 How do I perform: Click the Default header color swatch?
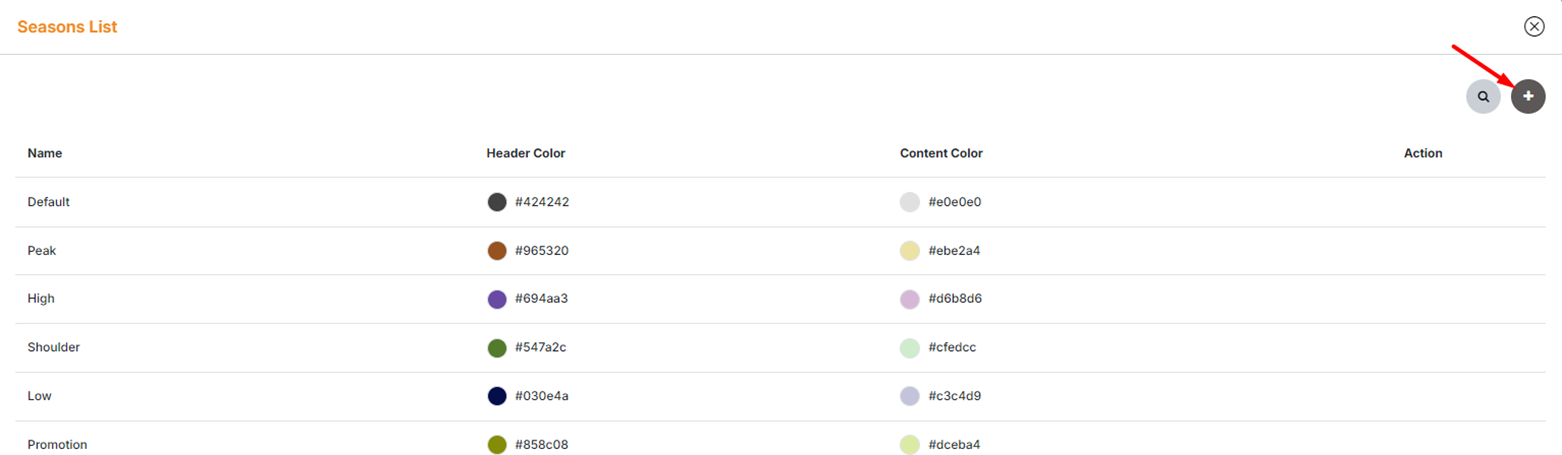pyautogui.click(x=497, y=202)
